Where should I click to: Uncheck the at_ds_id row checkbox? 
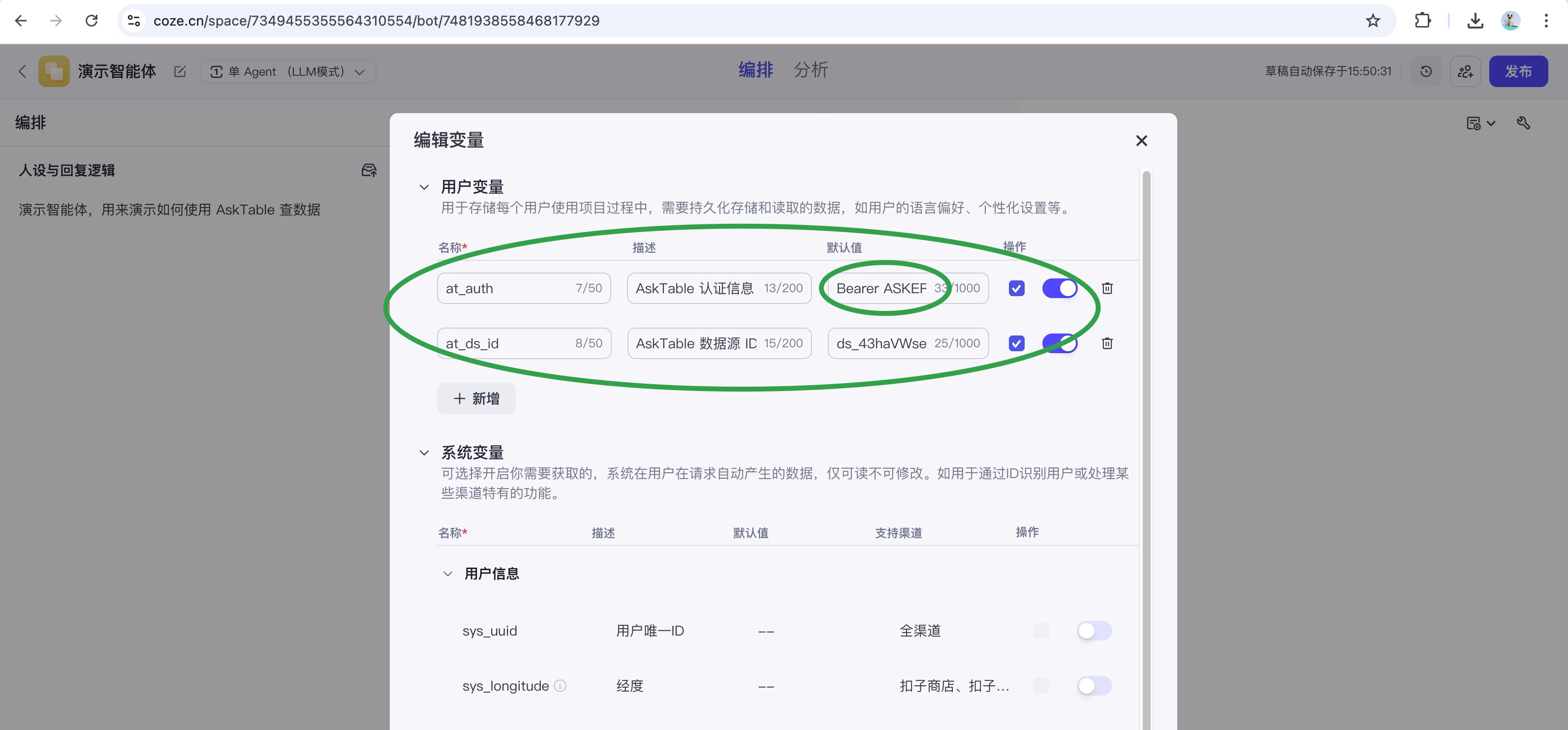coord(1016,344)
